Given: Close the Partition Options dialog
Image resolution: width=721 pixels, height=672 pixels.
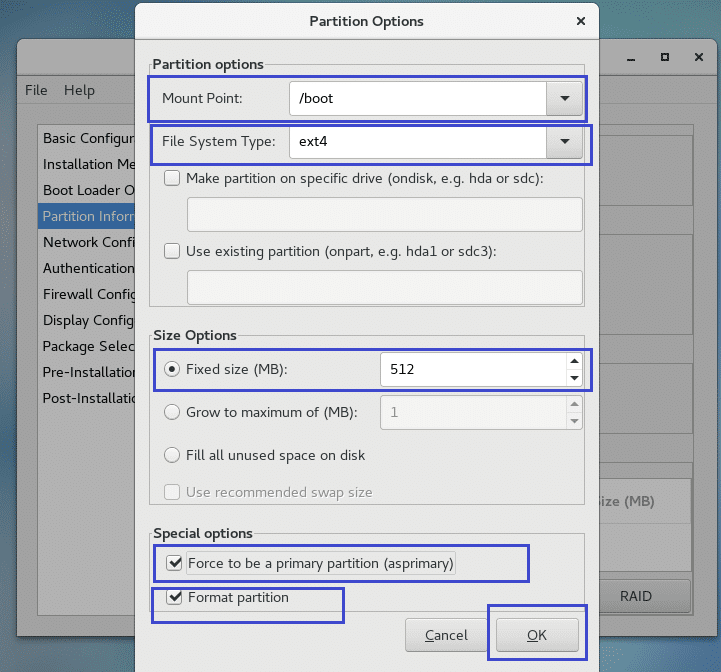Looking at the screenshot, I should click(x=581, y=21).
